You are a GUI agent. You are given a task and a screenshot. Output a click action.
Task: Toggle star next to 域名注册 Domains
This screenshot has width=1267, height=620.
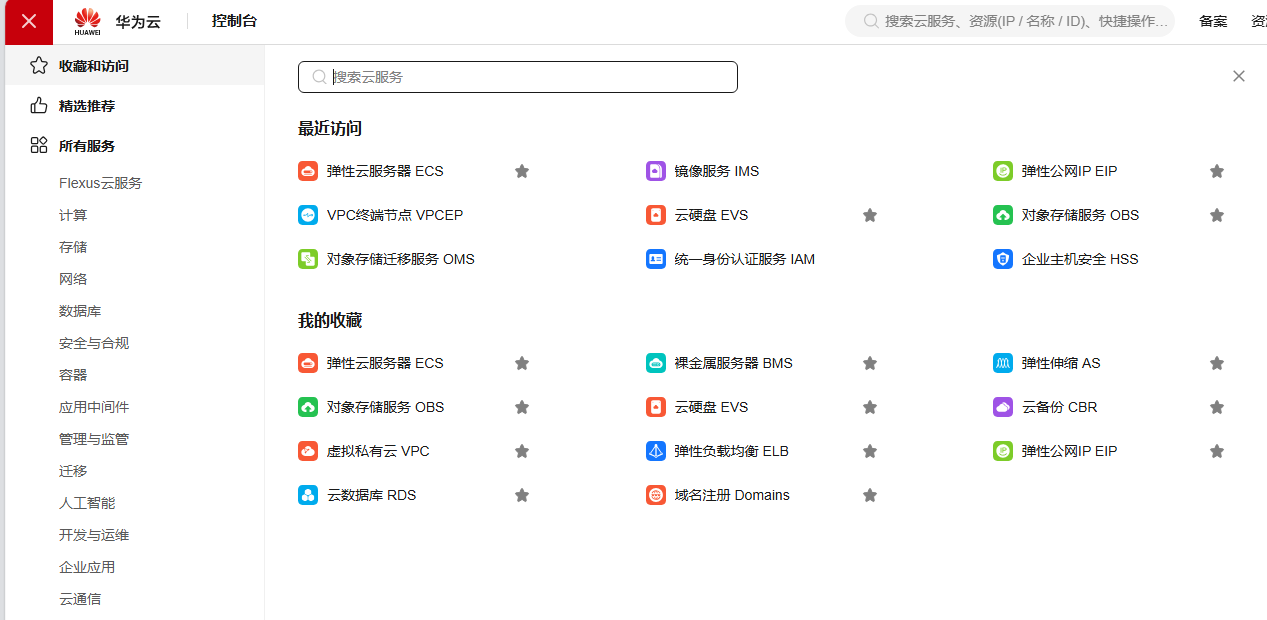(x=870, y=495)
